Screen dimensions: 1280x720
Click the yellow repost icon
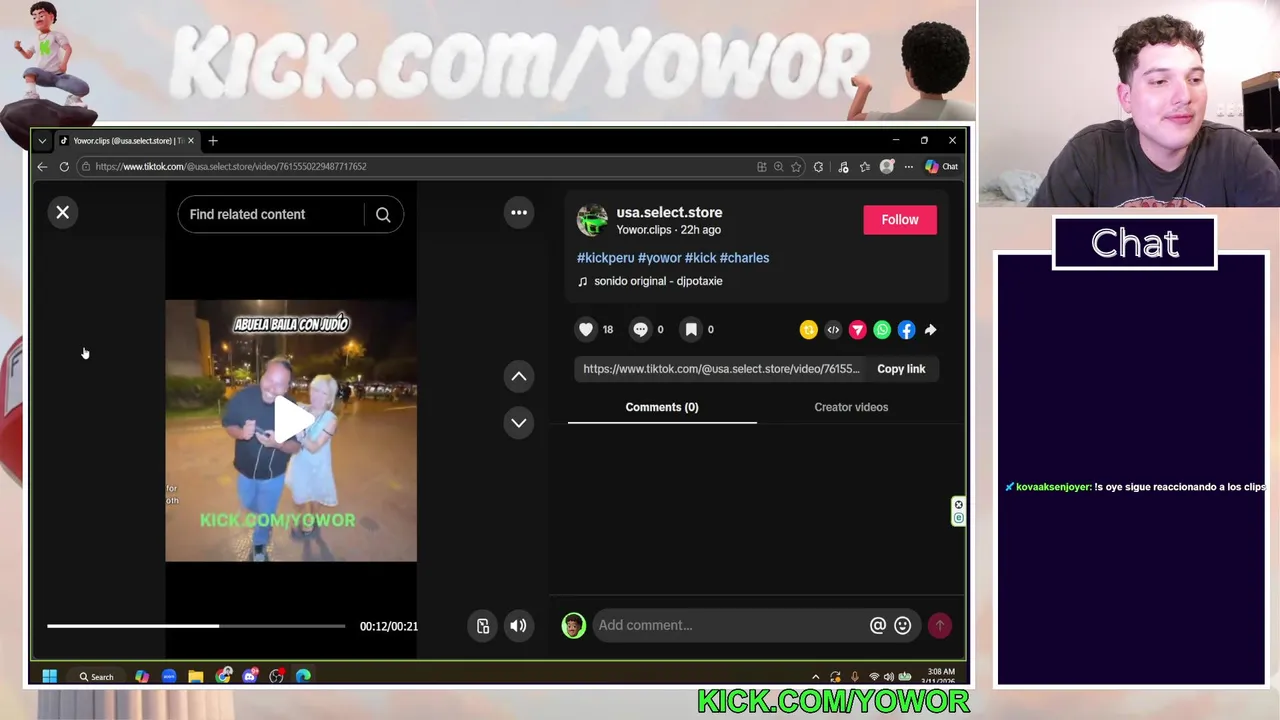[x=808, y=330]
